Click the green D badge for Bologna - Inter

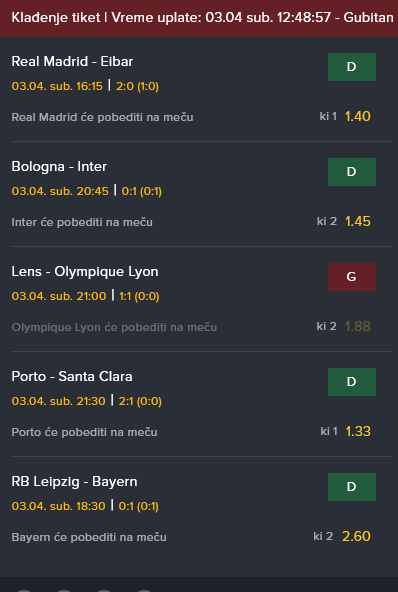pyautogui.click(x=352, y=172)
